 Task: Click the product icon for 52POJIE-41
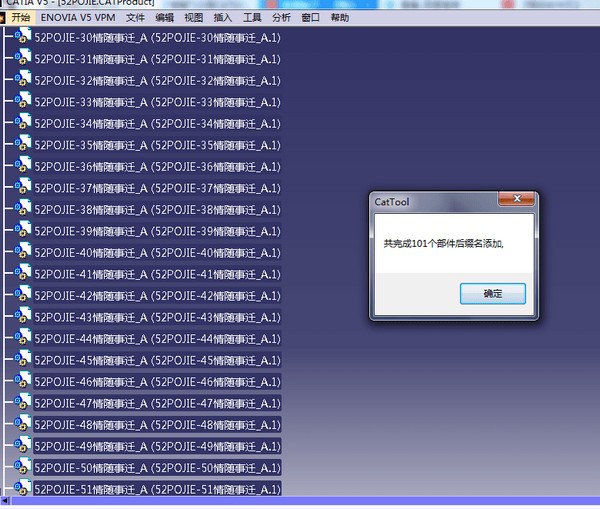pyautogui.click(x=23, y=272)
